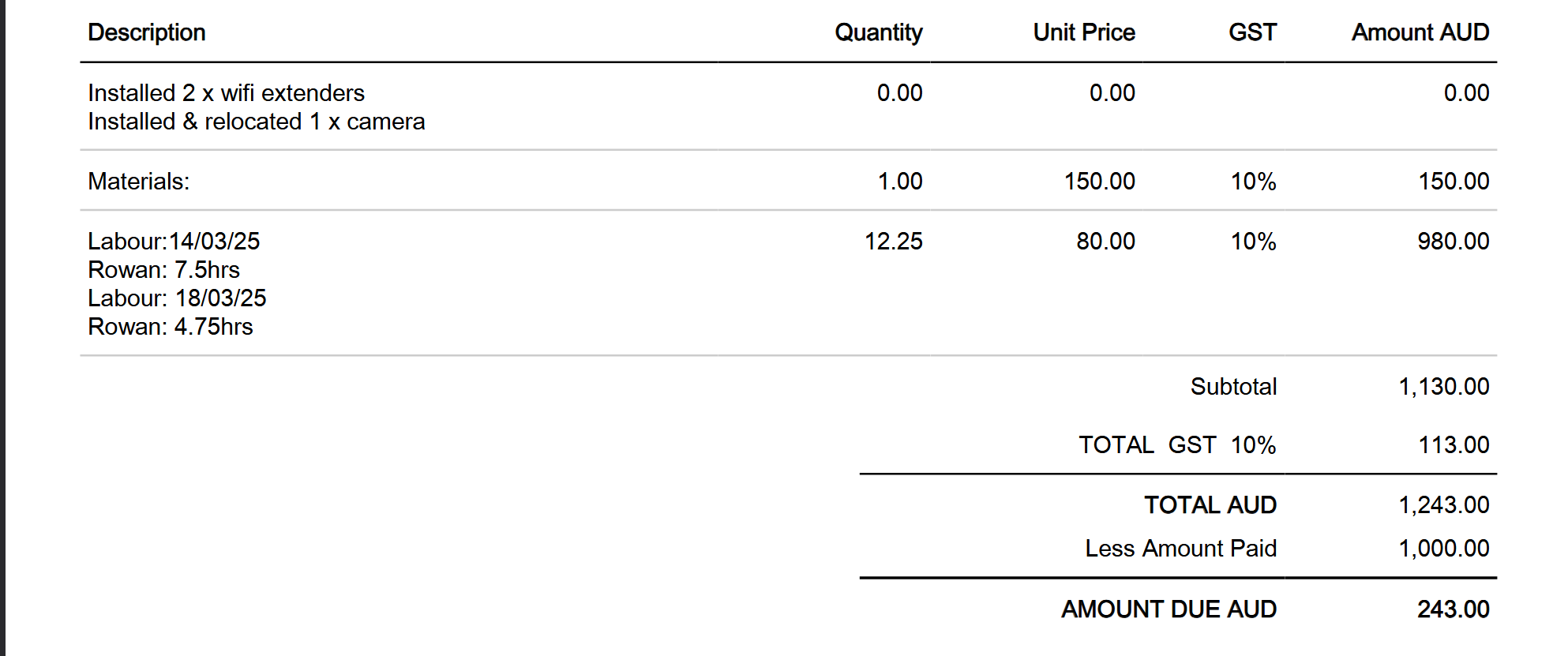Click the 80.00 labour unit price

tap(1105, 242)
